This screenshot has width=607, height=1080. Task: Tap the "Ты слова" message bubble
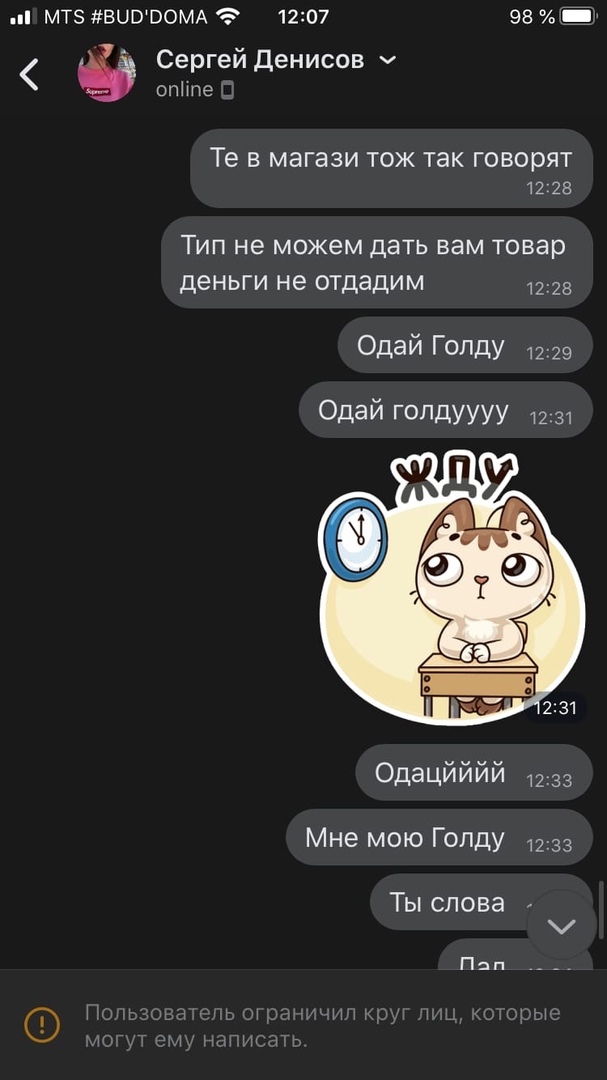point(482,902)
